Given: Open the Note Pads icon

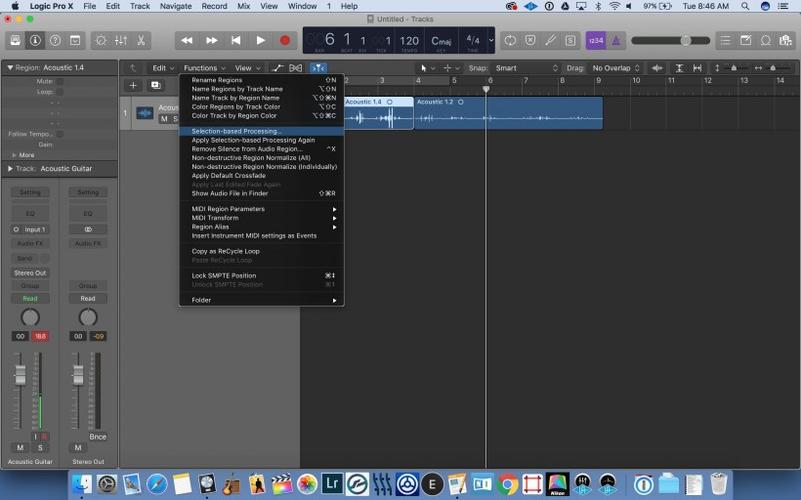Looking at the screenshot, I should click(x=745, y=40).
